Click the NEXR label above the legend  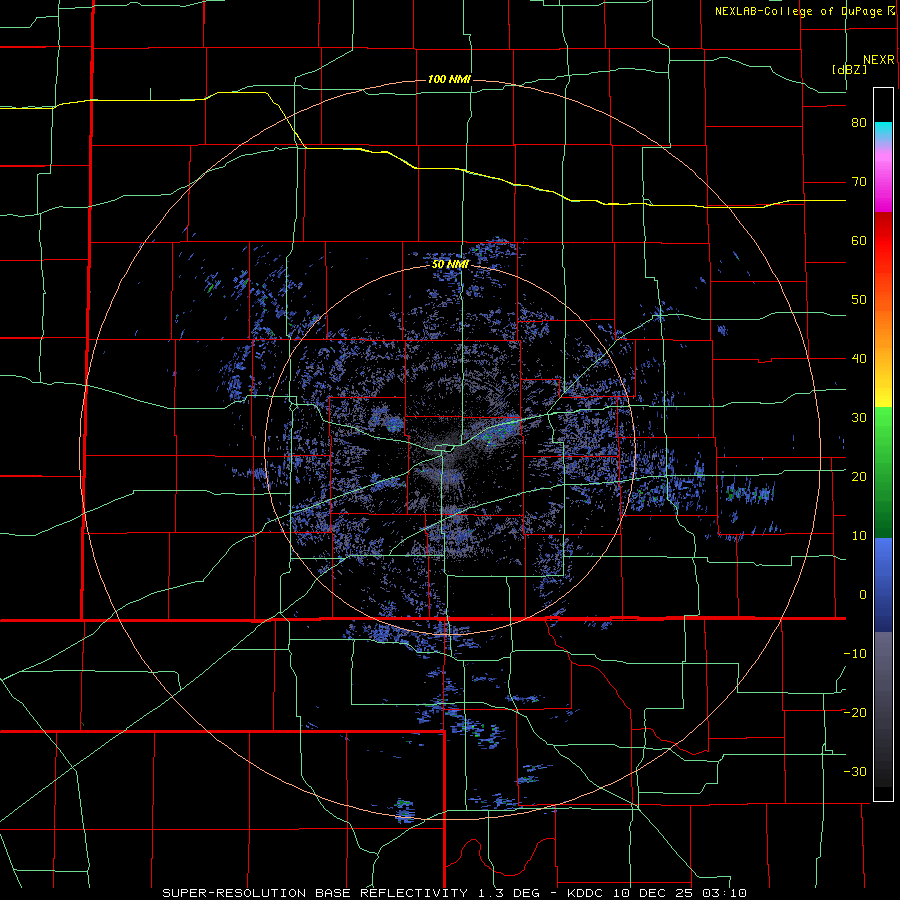[x=879, y=60]
